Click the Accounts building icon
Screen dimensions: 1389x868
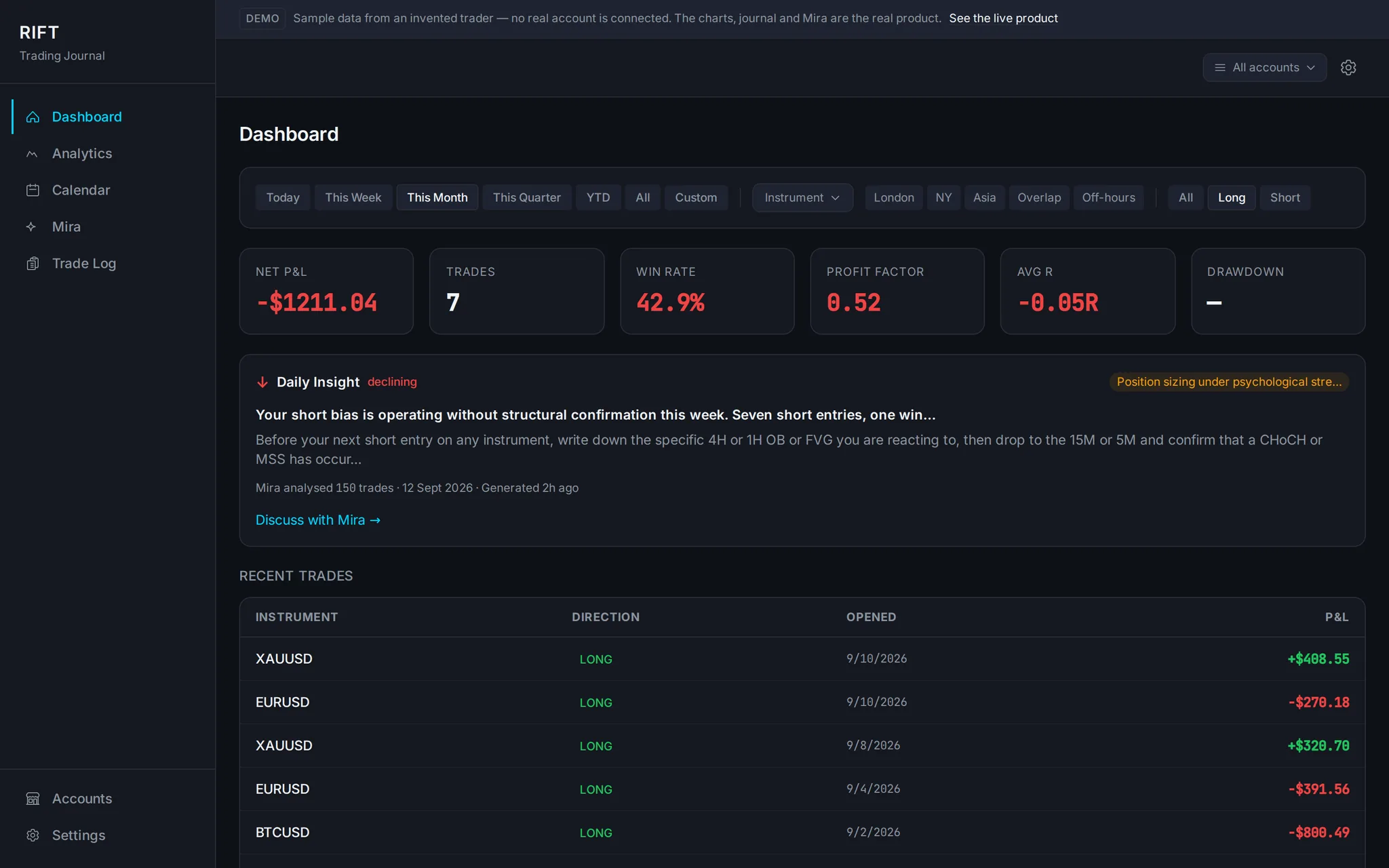(33, 799)
